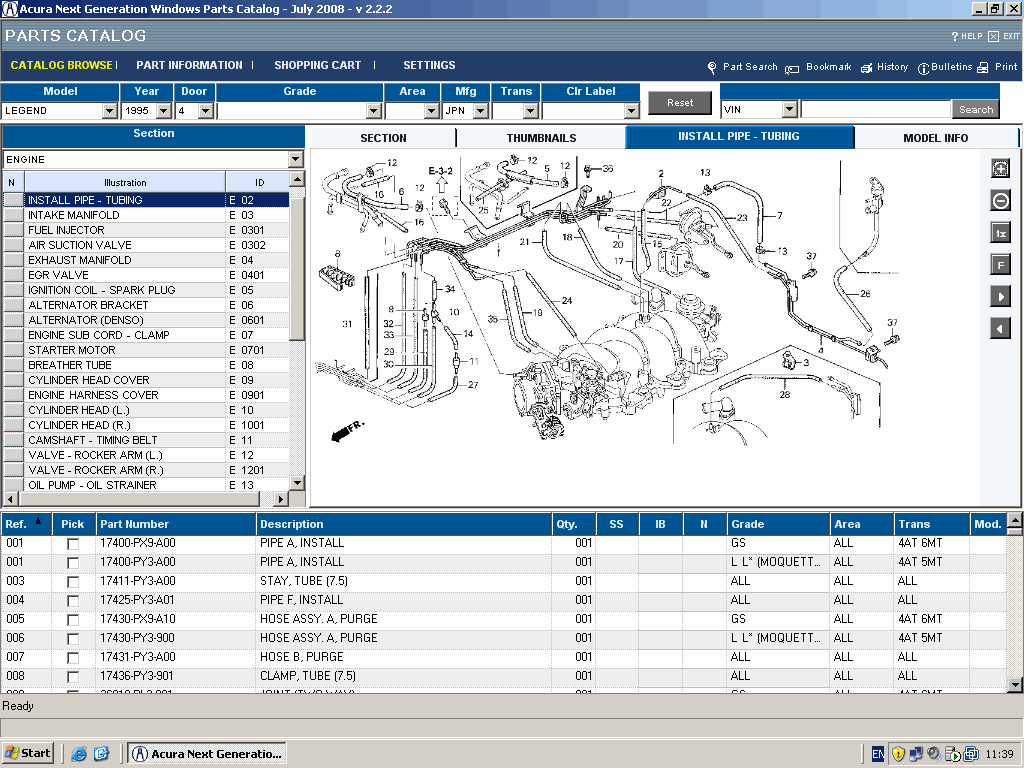
Task: Click the Search button next to VIN
Action: coord(975,110)
